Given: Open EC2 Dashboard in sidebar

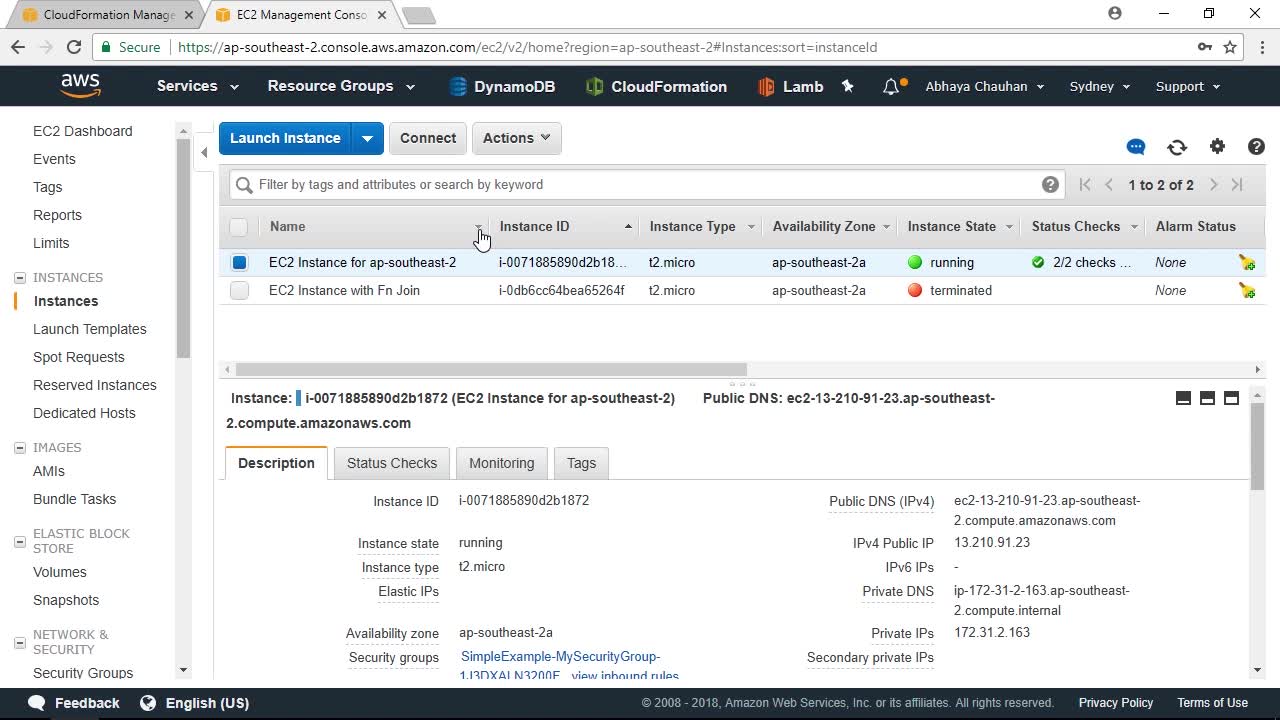Looking at the screenshot, I should coord(83,131).
